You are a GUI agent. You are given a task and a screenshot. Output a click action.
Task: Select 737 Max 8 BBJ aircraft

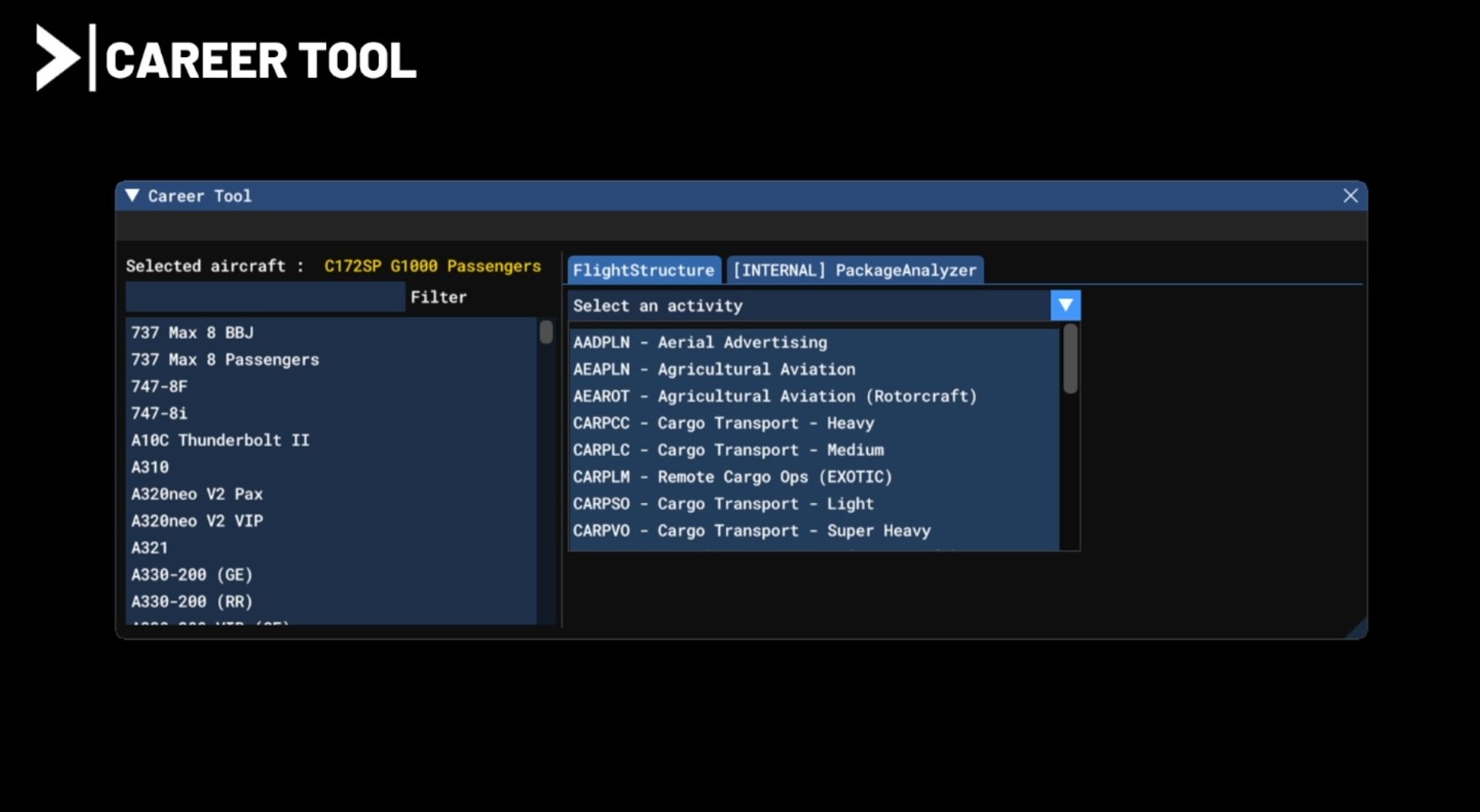coord(192,333)
